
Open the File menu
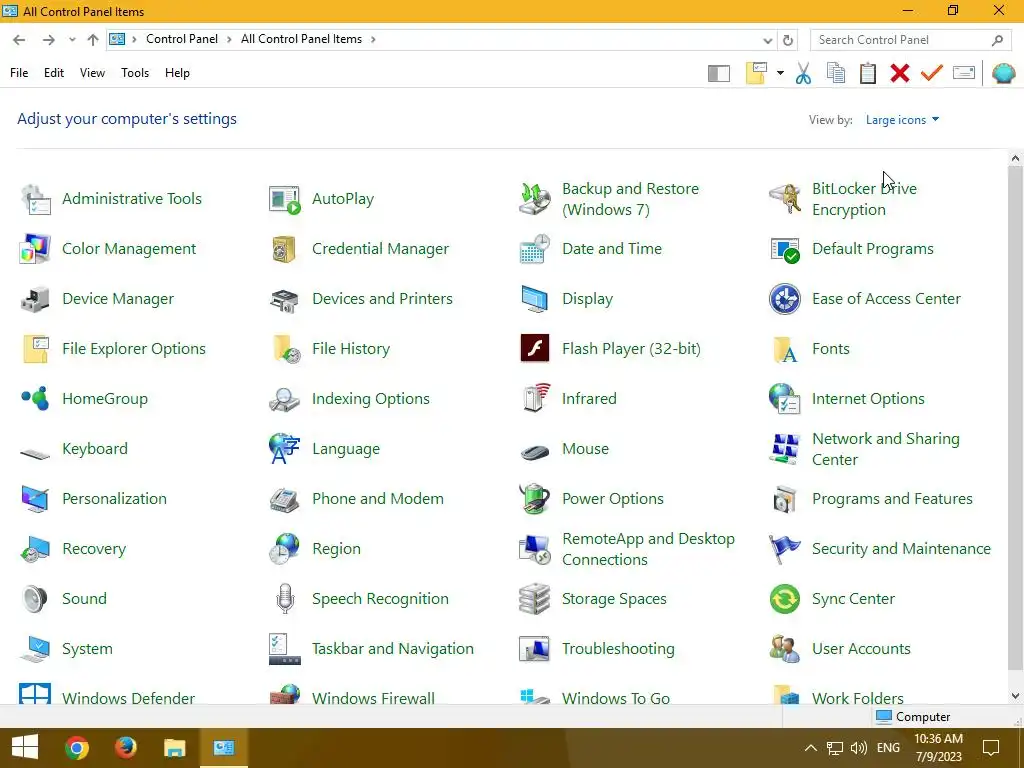tap(19, 73)
